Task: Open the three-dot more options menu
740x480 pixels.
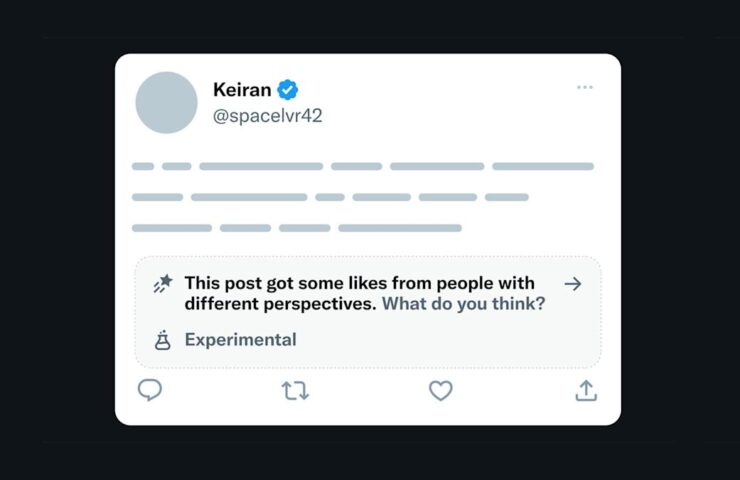Action: tap(585, 87)
